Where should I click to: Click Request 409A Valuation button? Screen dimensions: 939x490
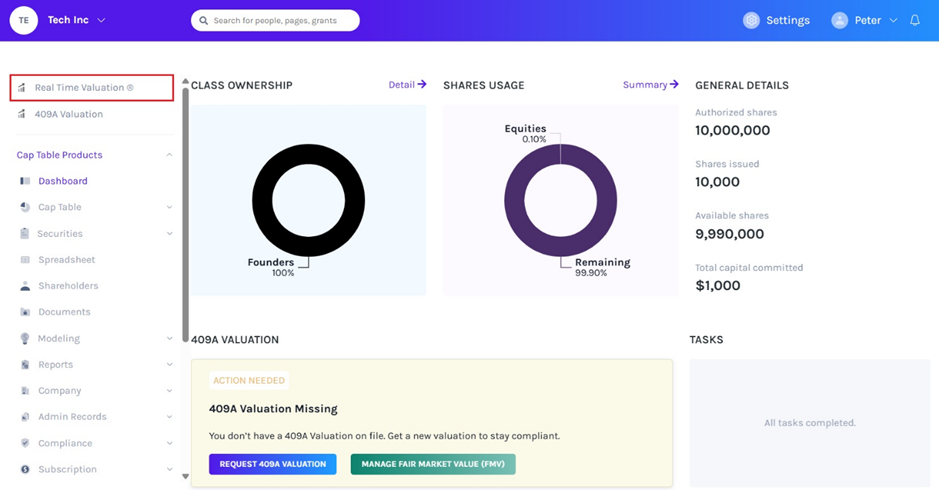[272, 464]
